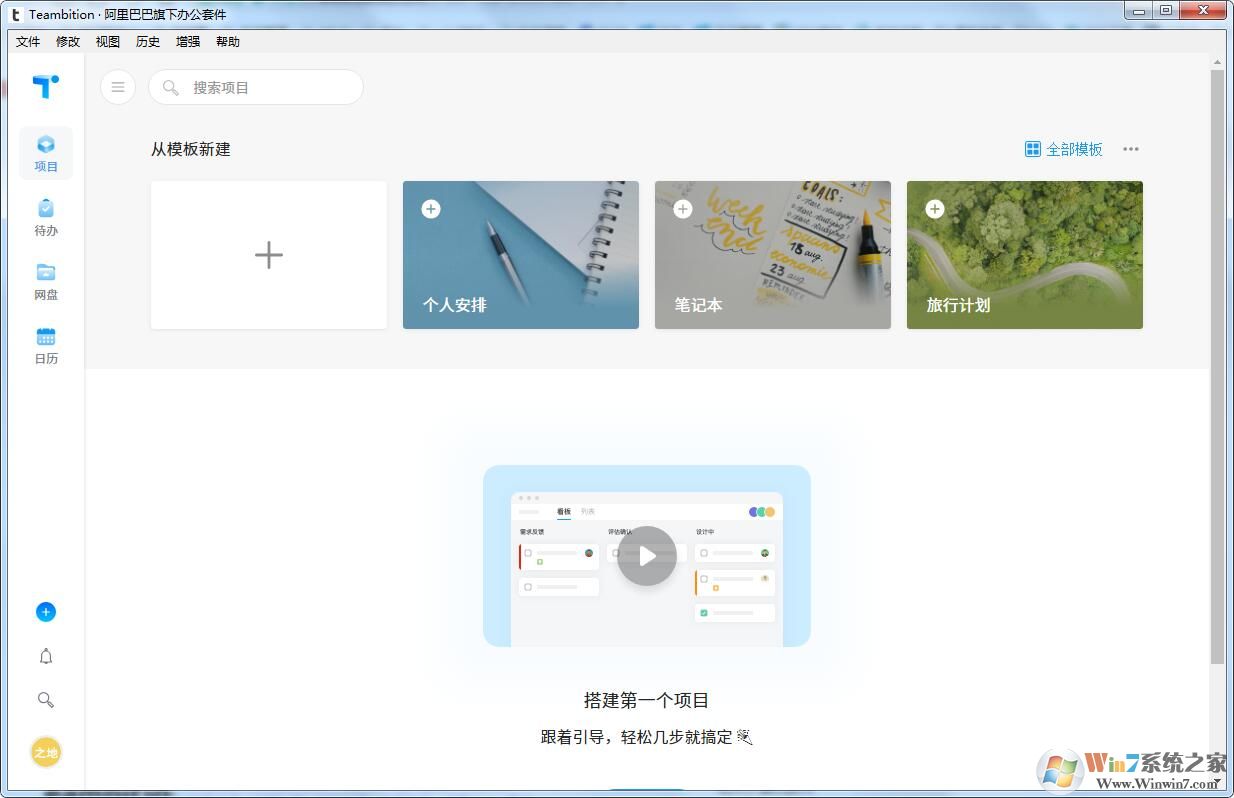Open 全部模板 to view all templates
The image size is (1234, 798).
(x=1064, y=149)
